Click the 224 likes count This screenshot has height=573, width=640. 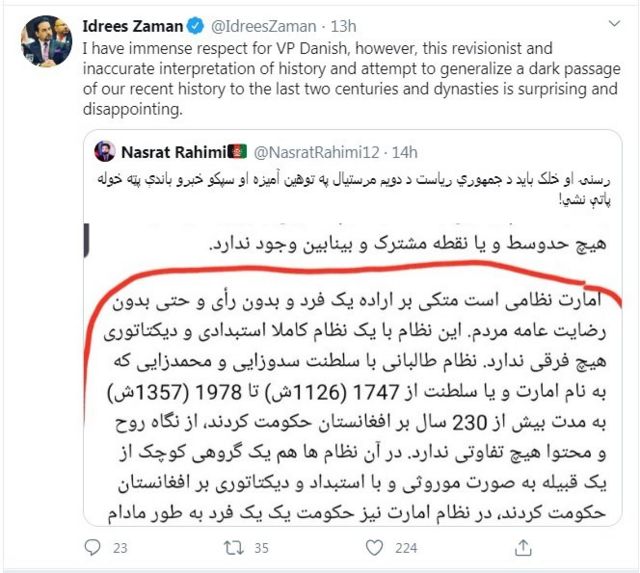[406, 548]
